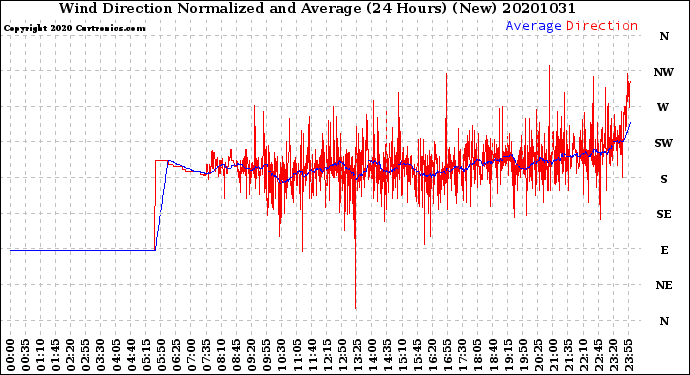Image resolution: width=690 pixels, height=375 pixels.
Task: Select the red 'Direction' legend label
Action: pos(602,26)
